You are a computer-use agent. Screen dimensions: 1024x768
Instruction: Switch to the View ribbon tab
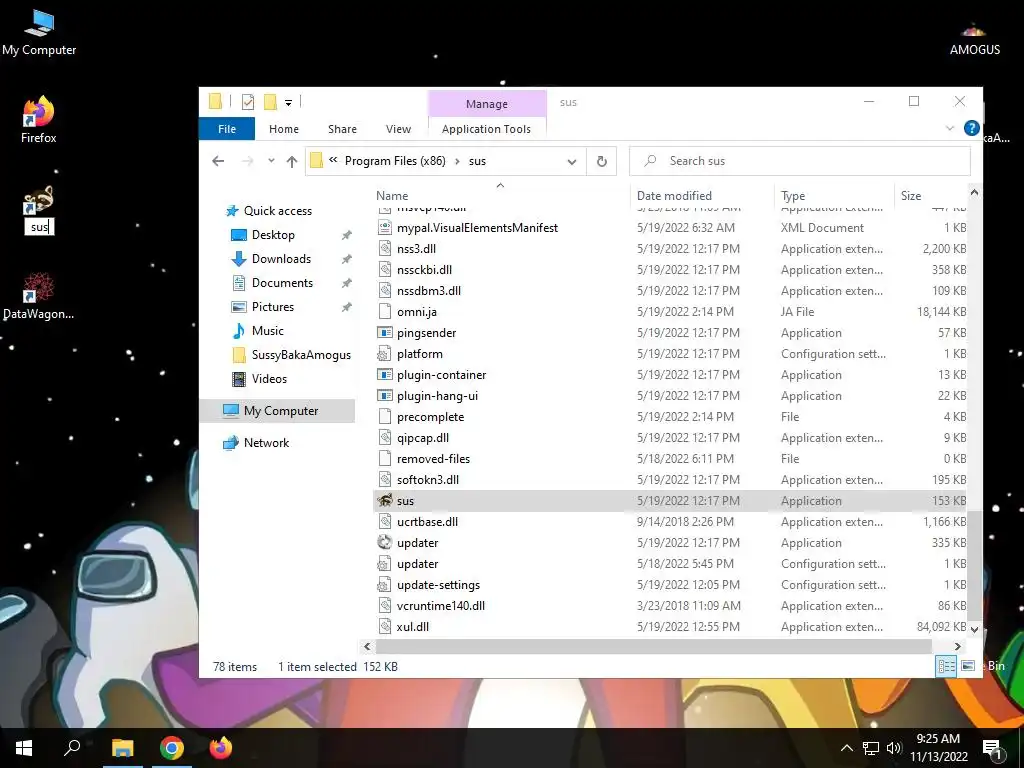[398, 129]
